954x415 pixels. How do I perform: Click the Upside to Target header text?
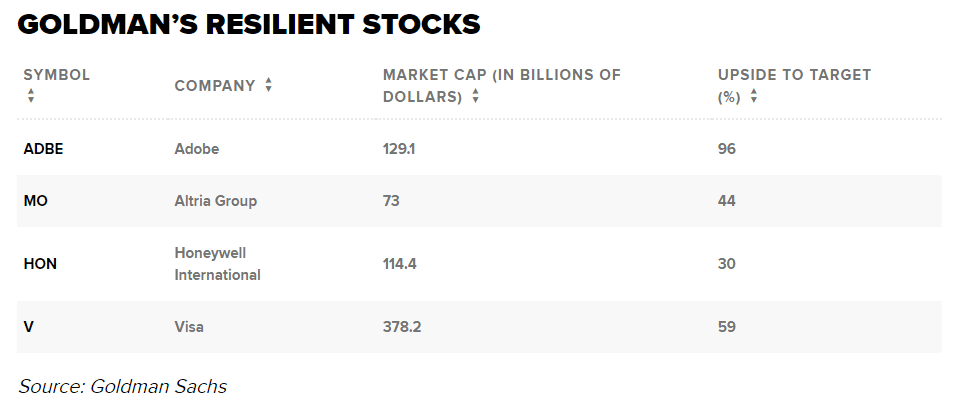click(794, 75)
